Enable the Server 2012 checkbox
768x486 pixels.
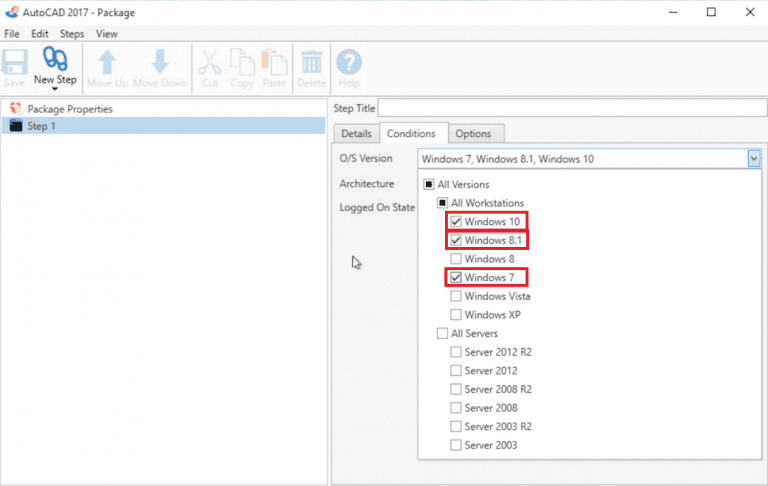pyautogui.click(x=456, y=370)
